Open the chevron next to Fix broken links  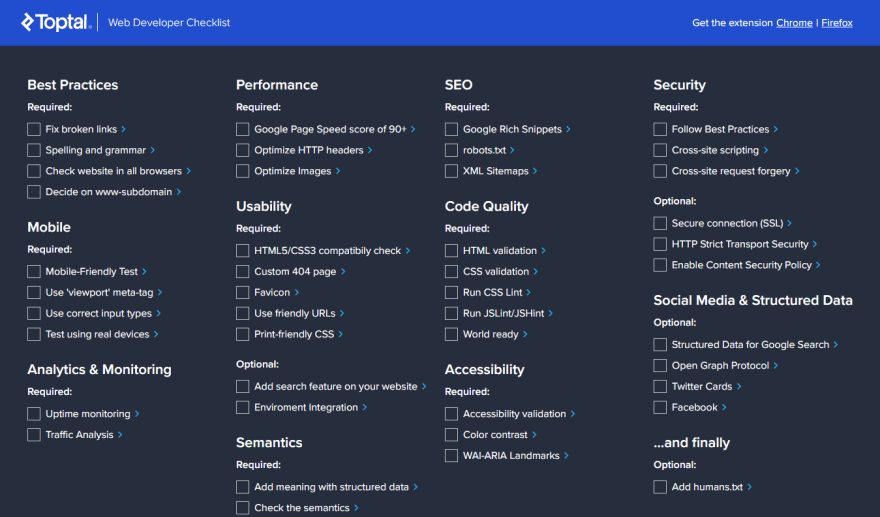pos(123,129)
